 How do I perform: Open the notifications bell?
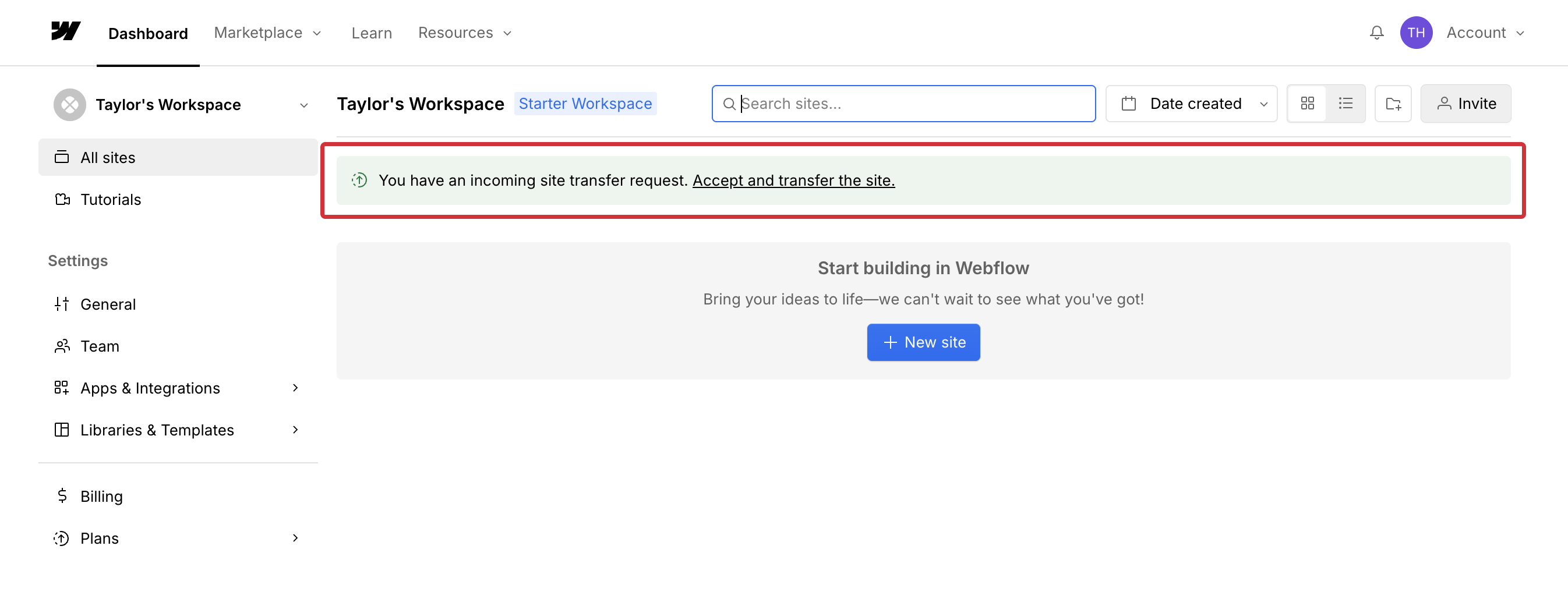(1376, 33)
